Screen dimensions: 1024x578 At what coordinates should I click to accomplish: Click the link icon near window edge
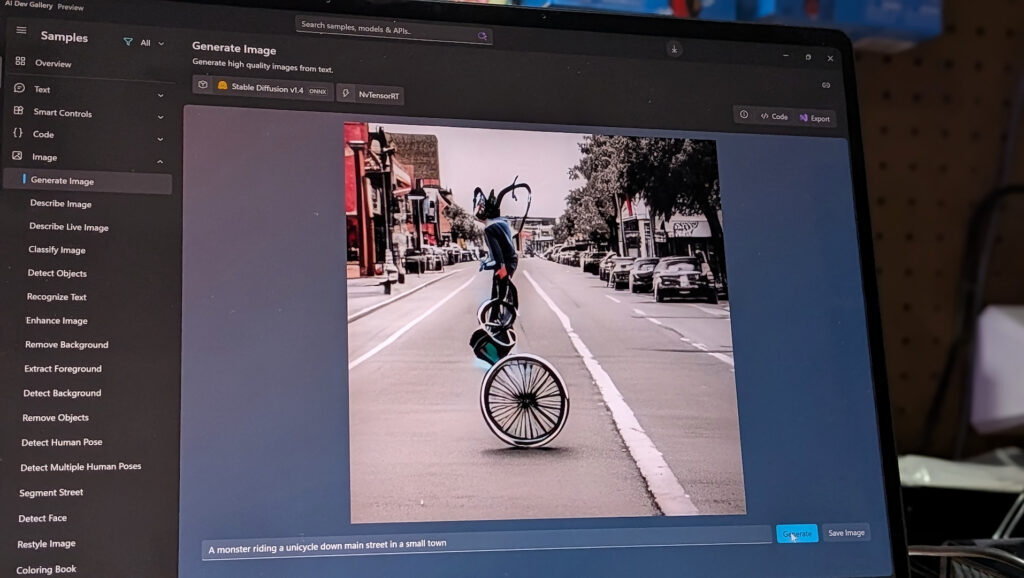[x=826, y=85]
